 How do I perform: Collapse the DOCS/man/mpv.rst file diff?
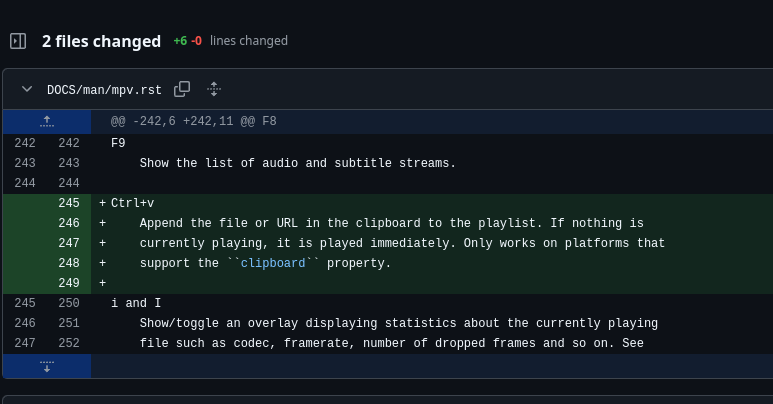pos(27,89)
